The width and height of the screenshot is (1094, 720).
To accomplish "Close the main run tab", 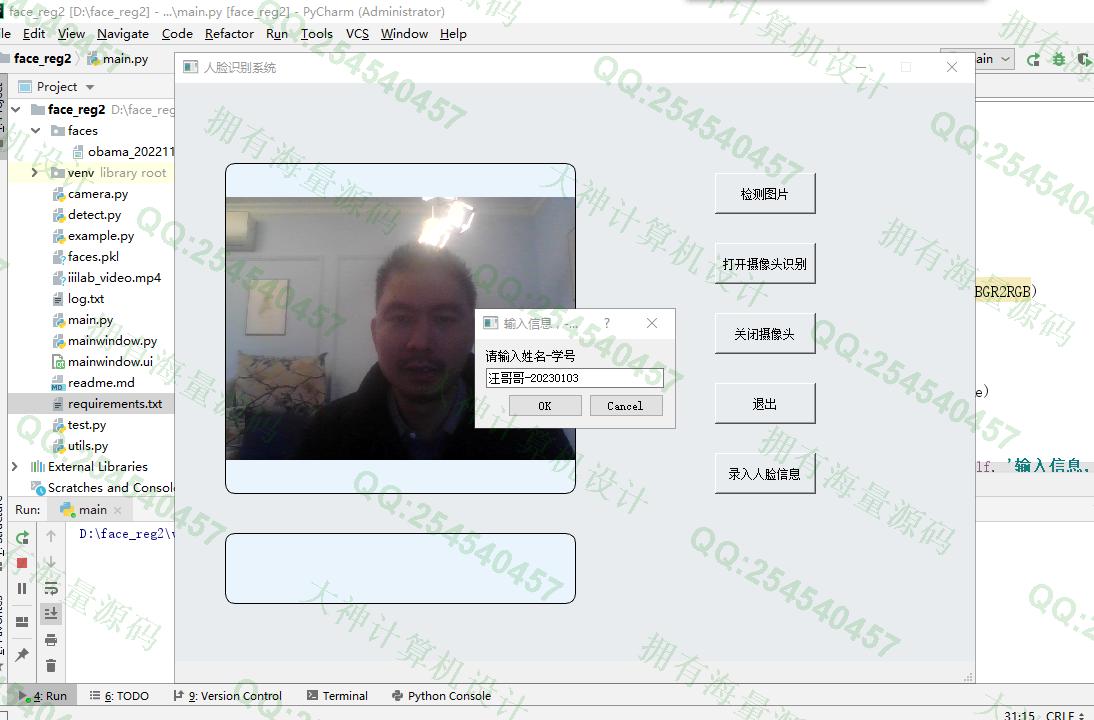I will point(117,510).
